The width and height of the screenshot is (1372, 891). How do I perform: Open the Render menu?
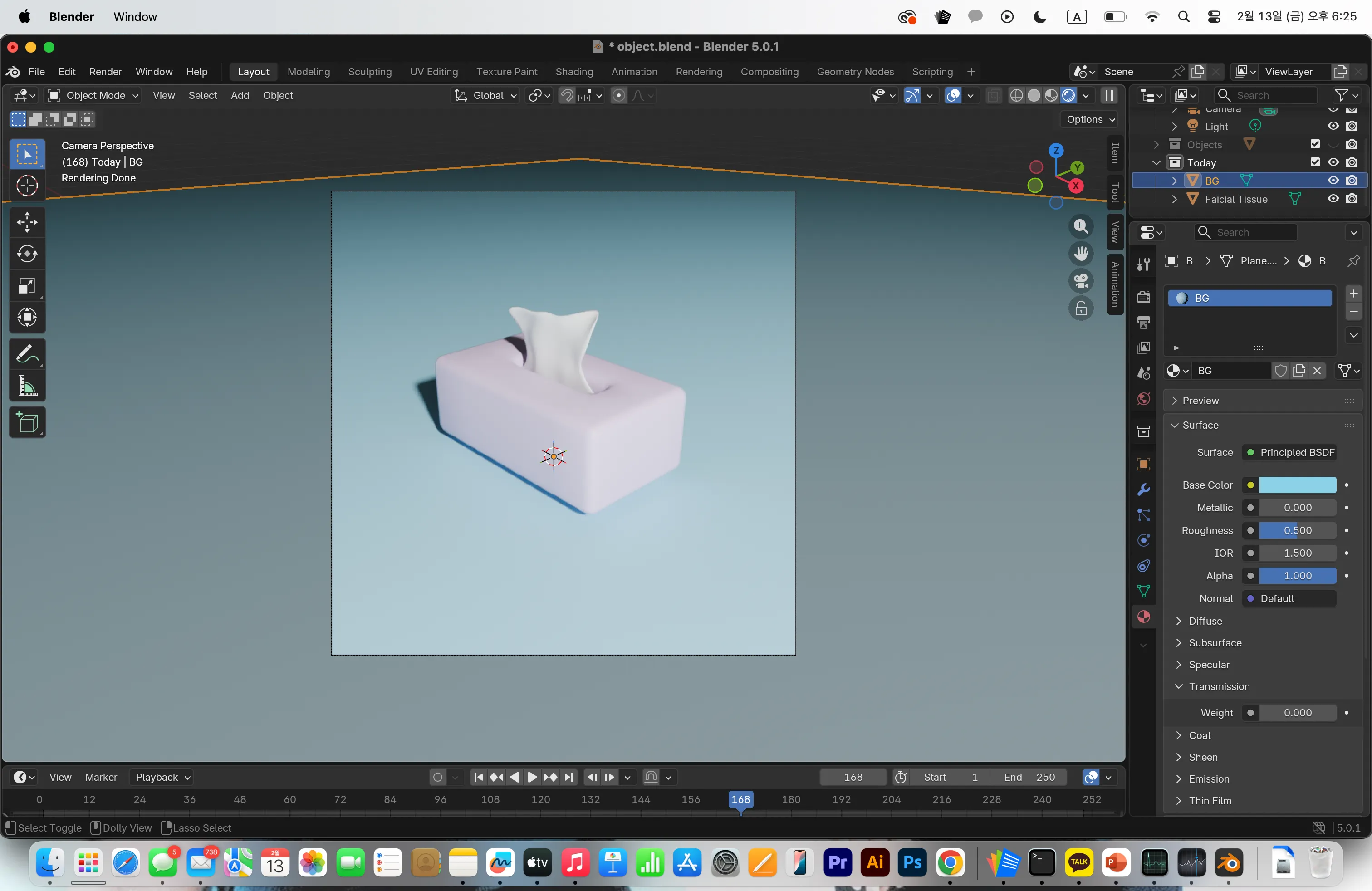(105, 72)
